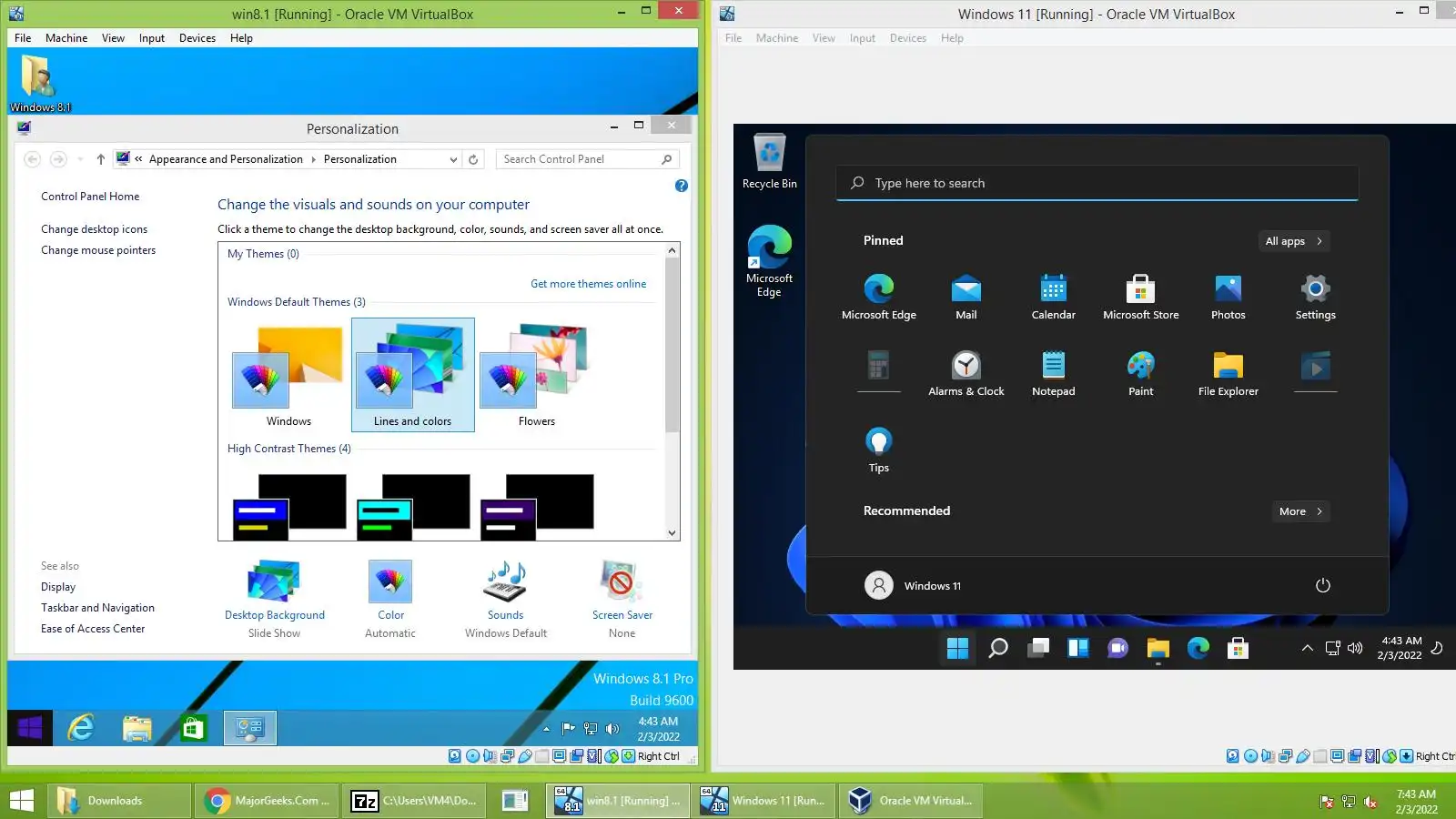The image size is (1456, 819).
Task: Open View menu in win8.1 VirtualBox window
Action: pyautogui.click(x=113, y=38)
